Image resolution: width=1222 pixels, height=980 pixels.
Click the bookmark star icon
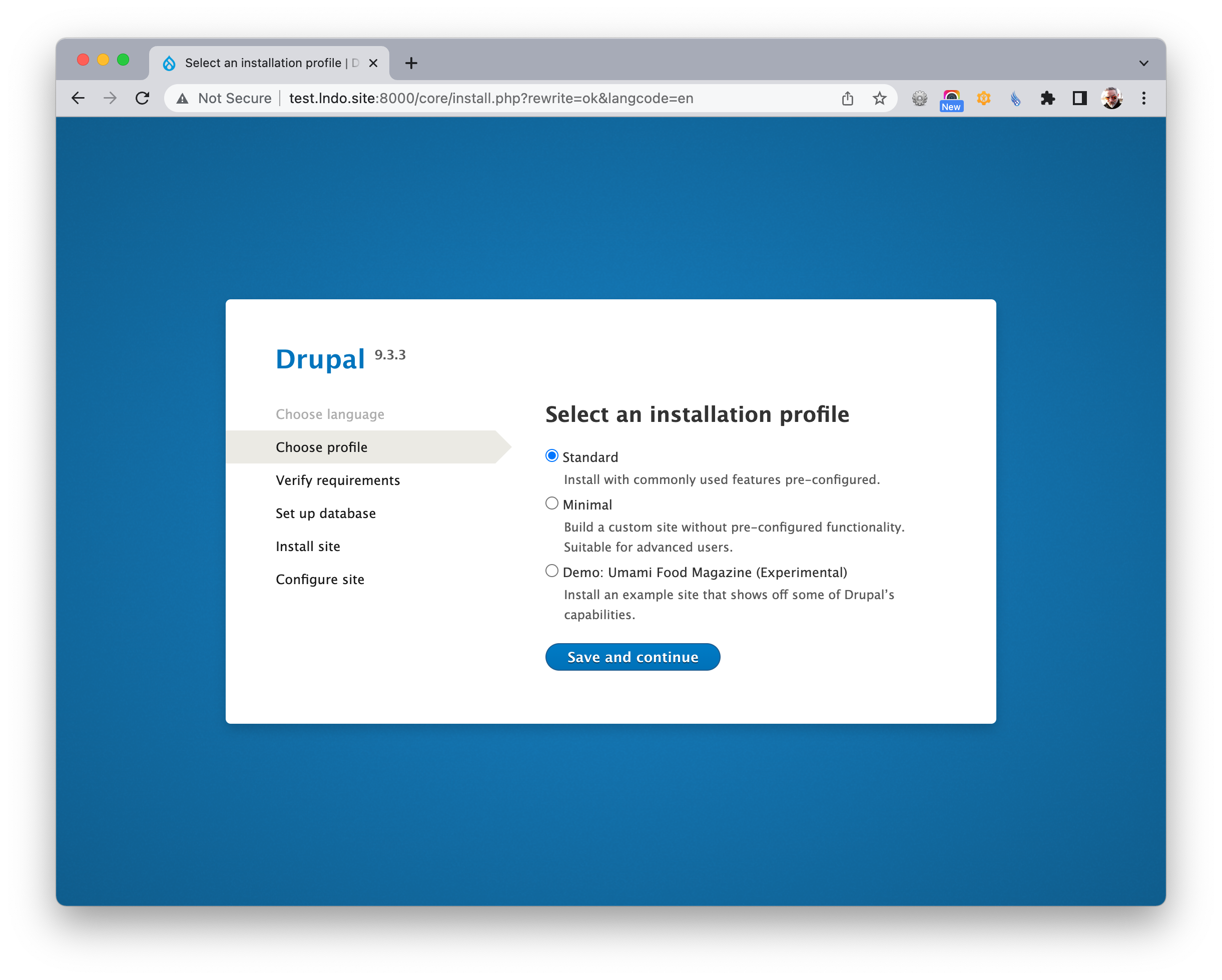coord(879,98)
